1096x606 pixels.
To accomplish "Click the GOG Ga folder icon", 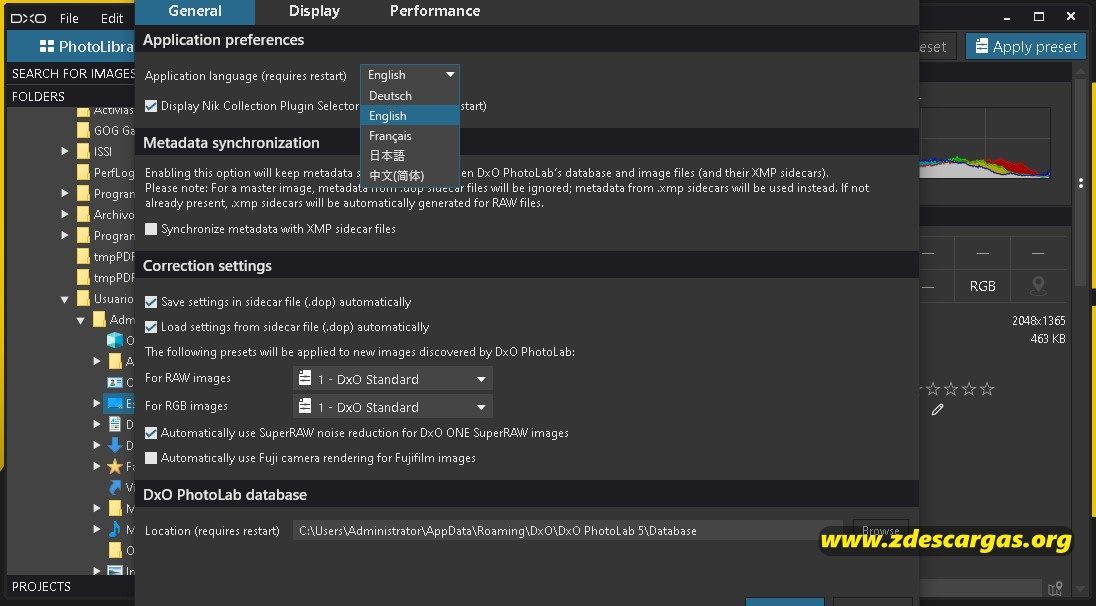I will [x=83, y=130].
